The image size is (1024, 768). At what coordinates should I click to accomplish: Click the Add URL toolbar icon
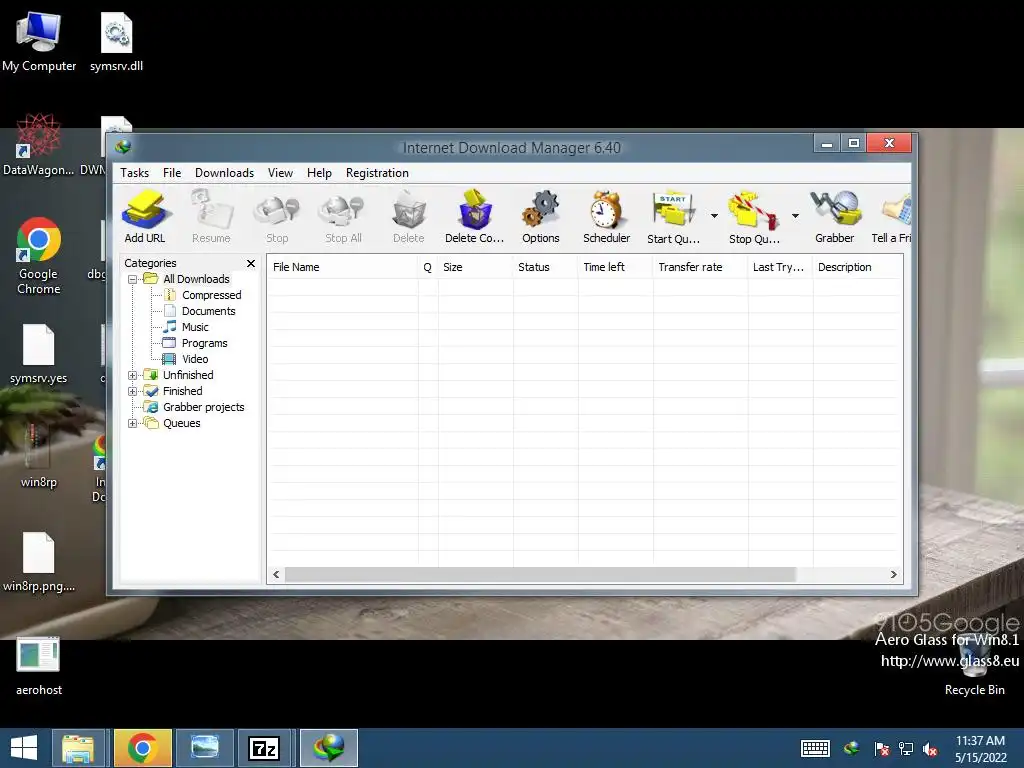click(145, 216)
